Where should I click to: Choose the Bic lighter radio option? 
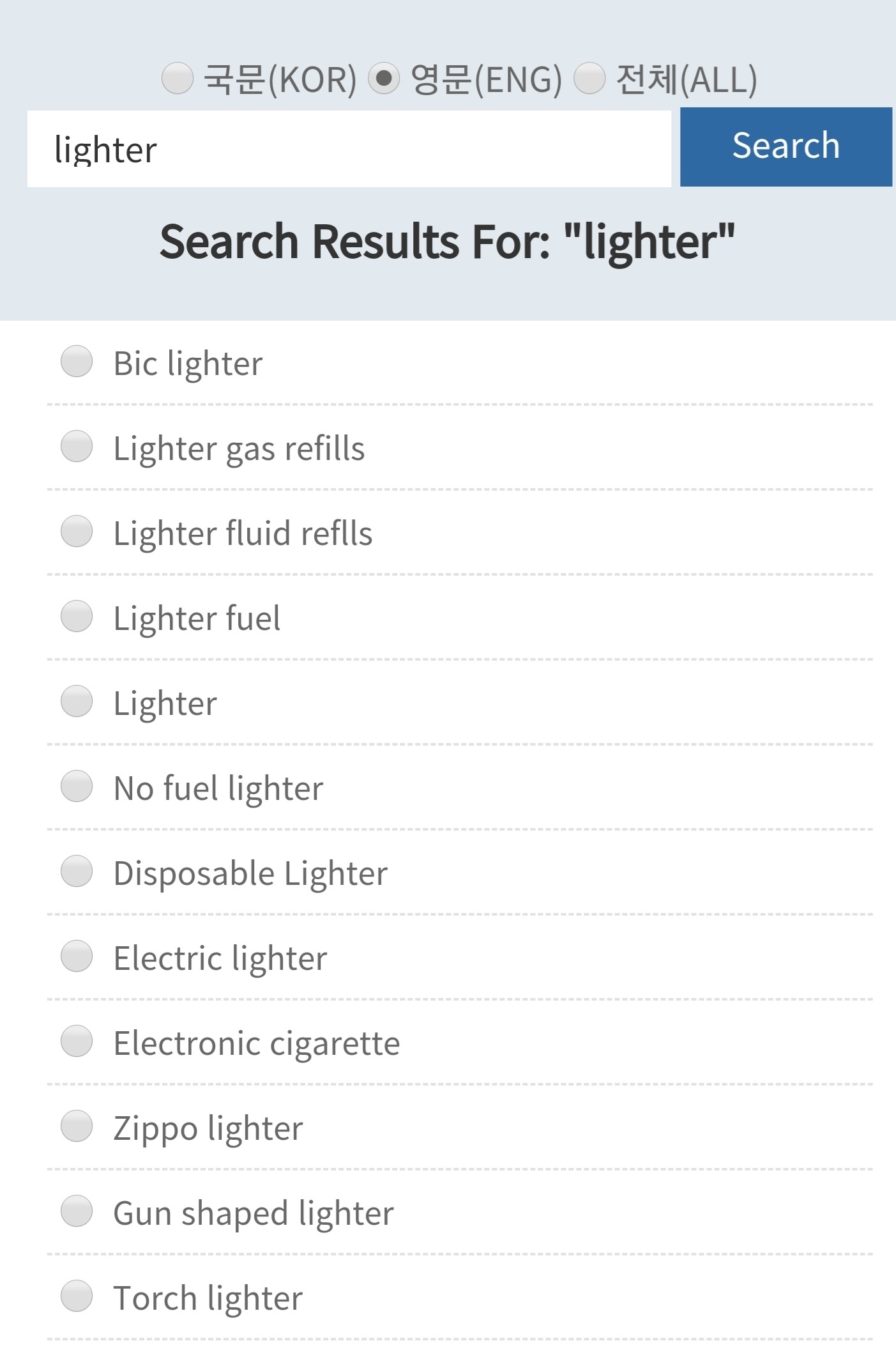click(77, 362)
